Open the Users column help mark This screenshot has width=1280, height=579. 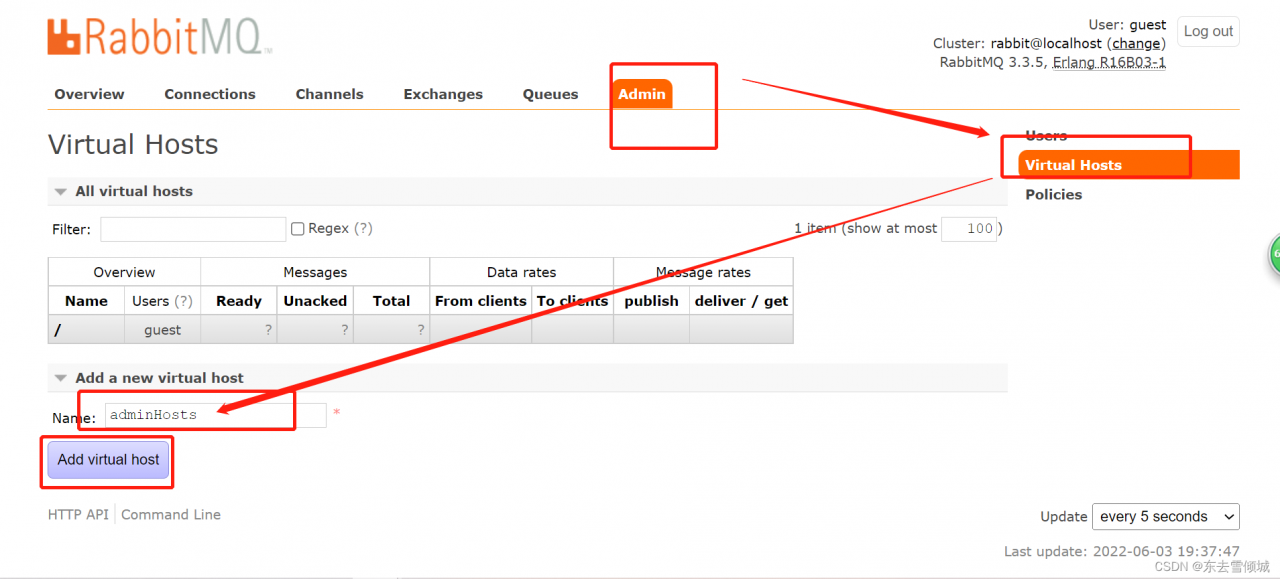[x=183, y=301]
